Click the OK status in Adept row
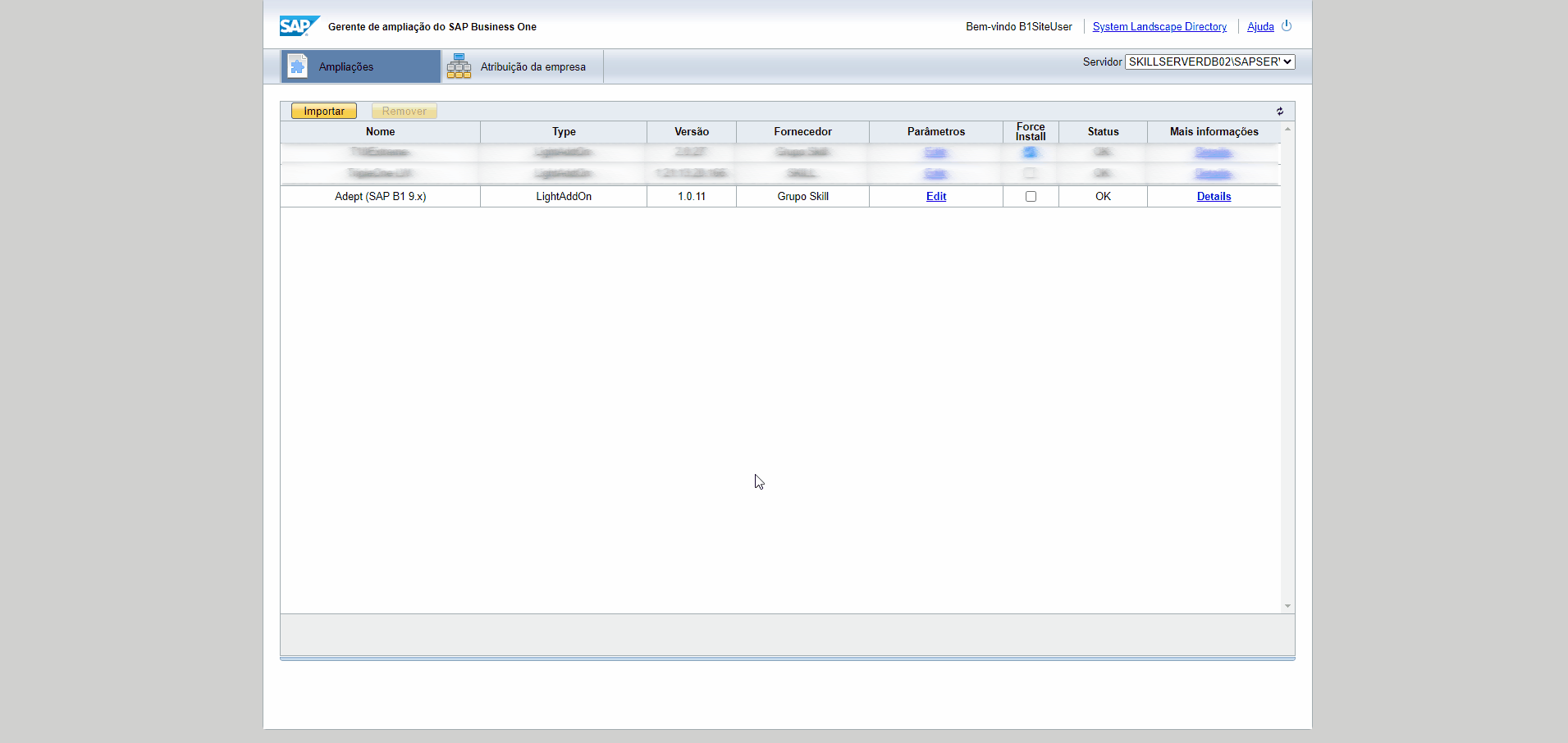The image size is (1568, 743). (x=1103, y=196)
